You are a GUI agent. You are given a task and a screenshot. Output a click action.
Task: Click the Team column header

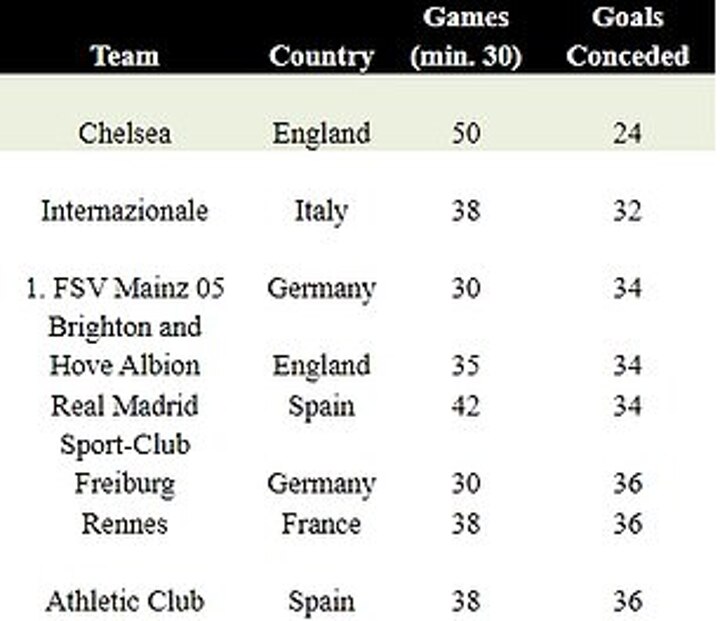[125, 56]
